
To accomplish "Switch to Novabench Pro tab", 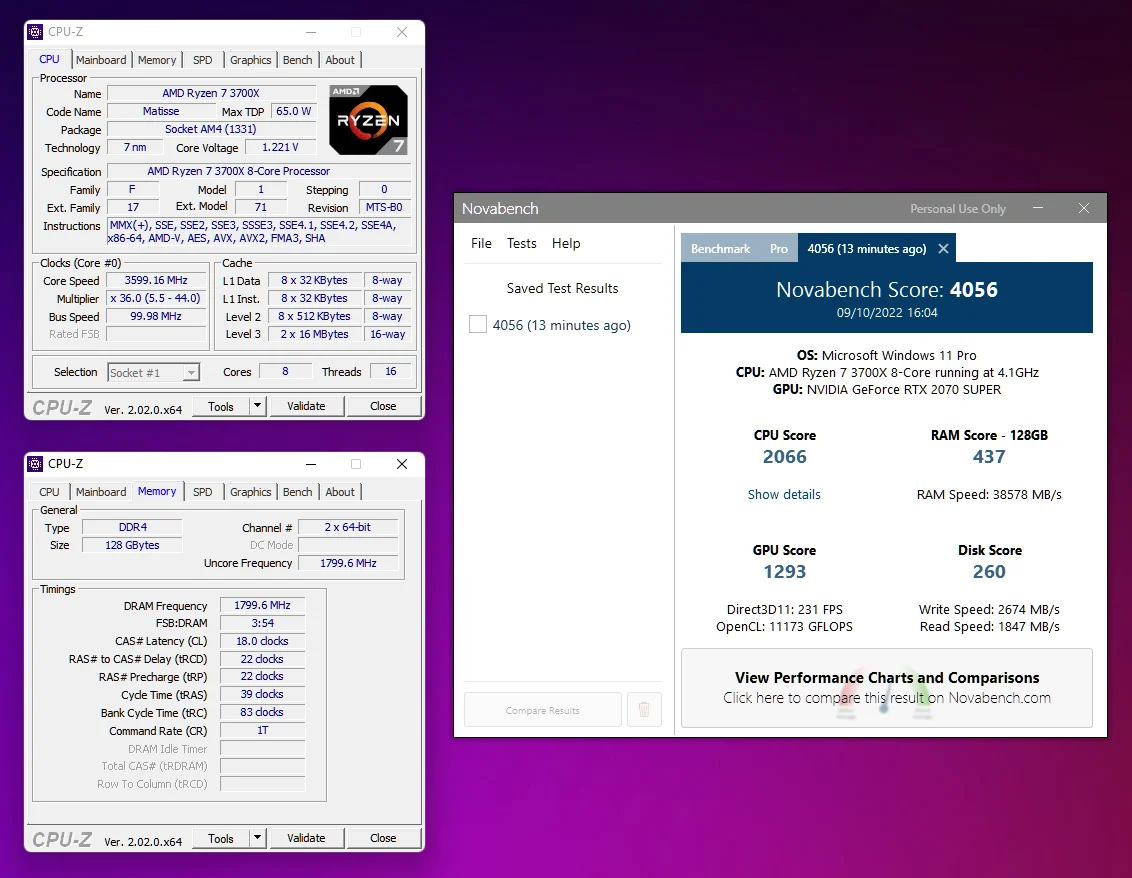I will [x=778, y=248].
